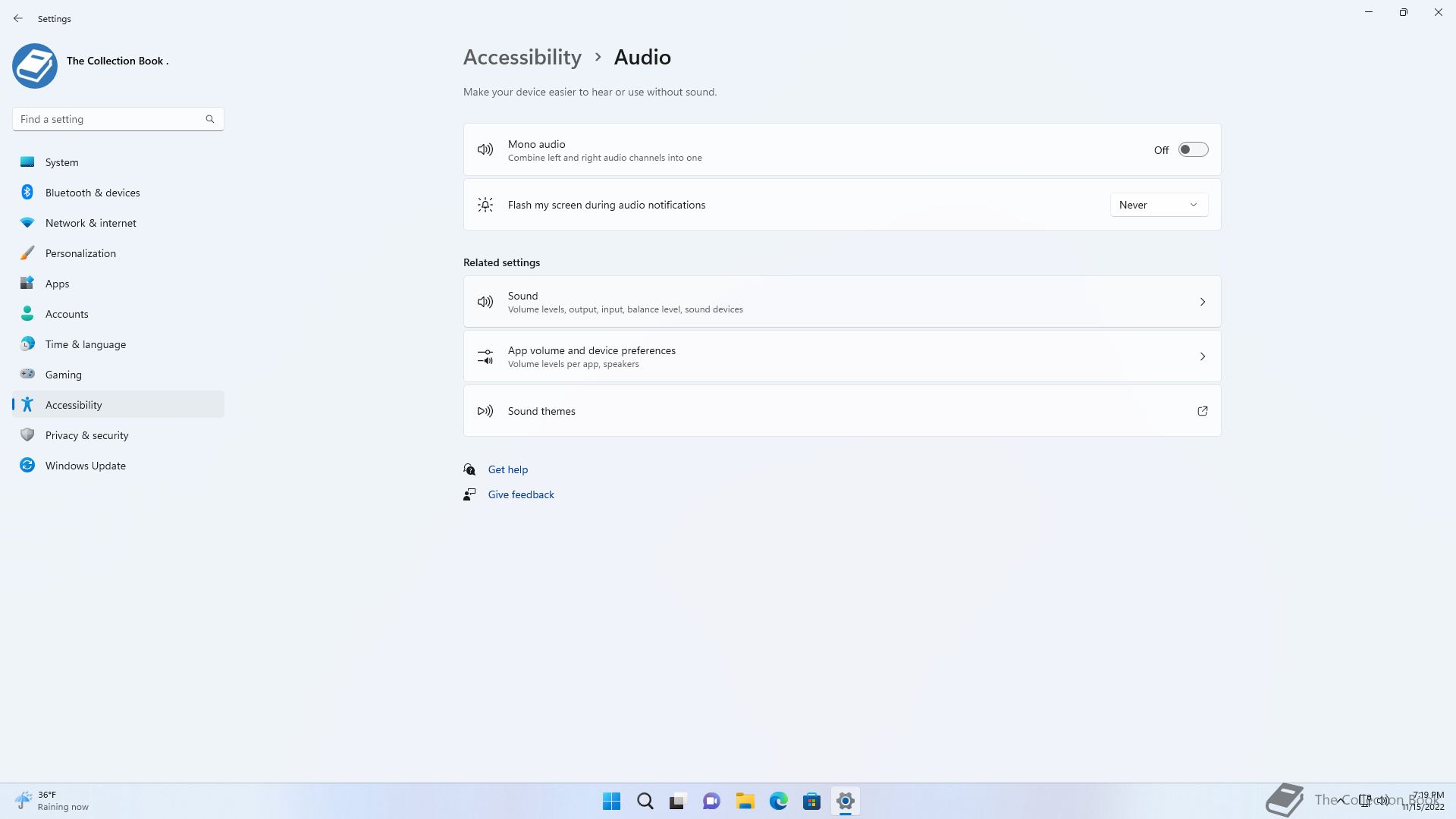Viewport: 1456px width, 819px height.
Task: Click the Get help link
Action: 507,469
